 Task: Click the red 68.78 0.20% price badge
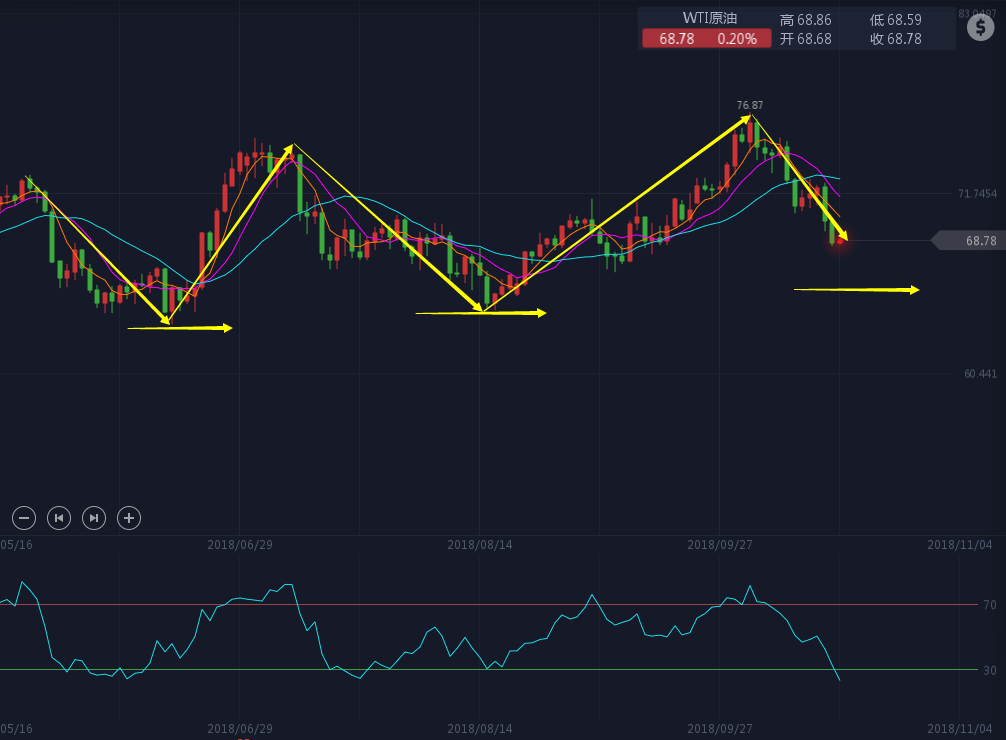[x=707, y=38]
